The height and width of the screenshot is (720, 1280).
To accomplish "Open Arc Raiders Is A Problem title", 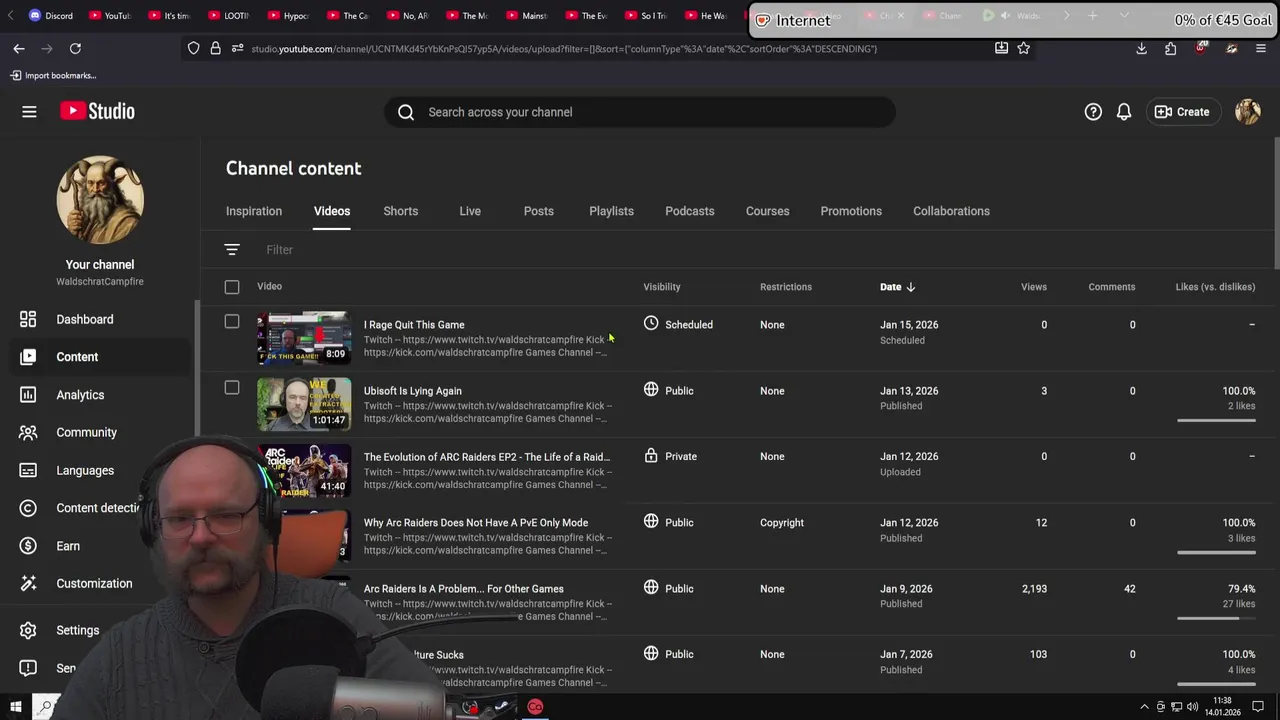I will tap(464, 589).
